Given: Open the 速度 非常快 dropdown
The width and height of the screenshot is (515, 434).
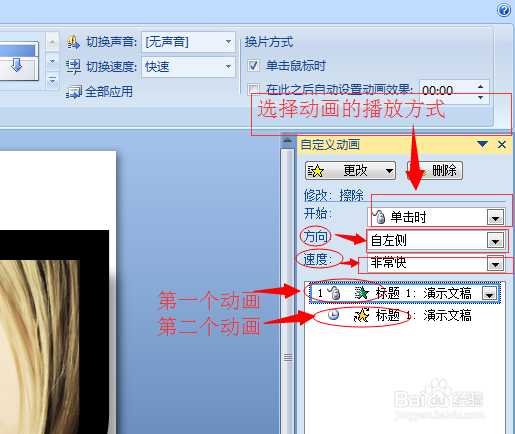Looking at the screenshot, I should (x=495, y=264).
